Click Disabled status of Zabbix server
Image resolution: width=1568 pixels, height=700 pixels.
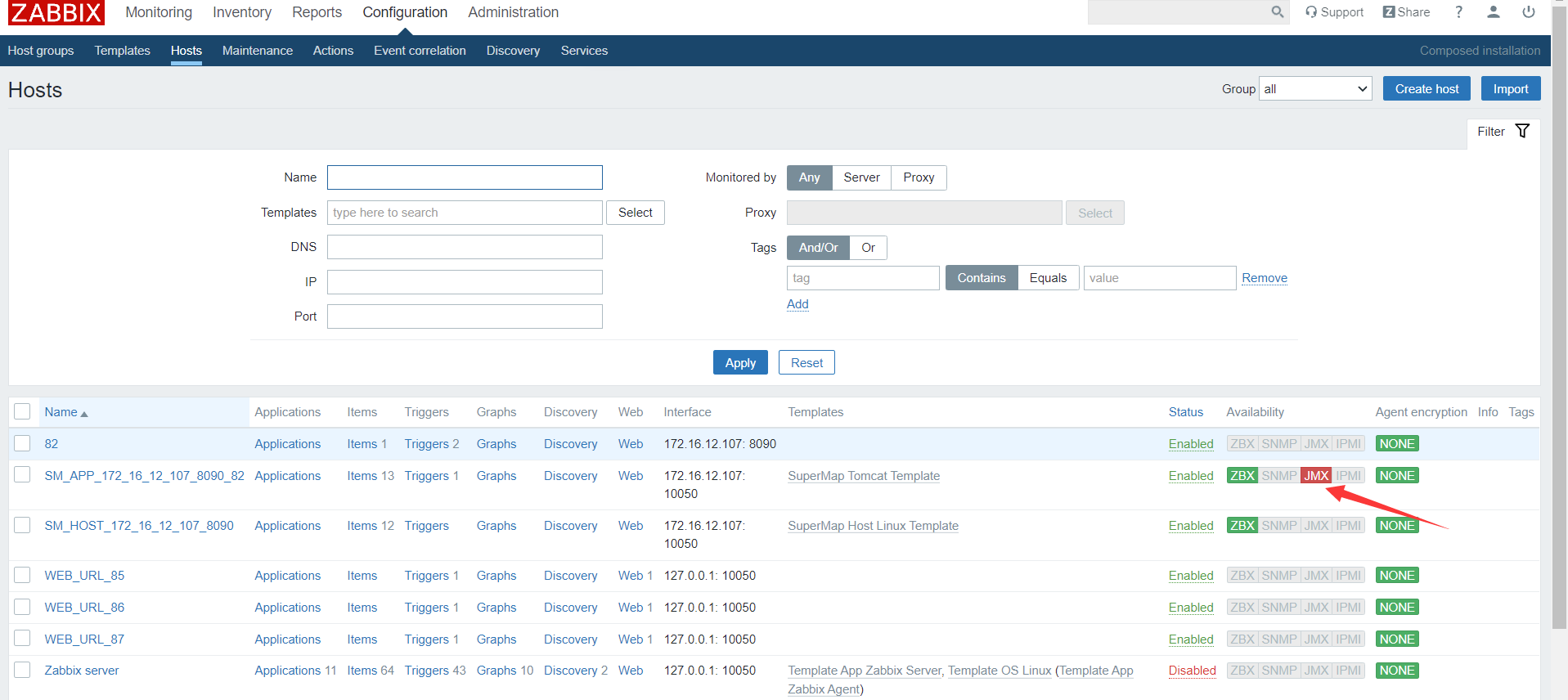tap(1192, 671)
